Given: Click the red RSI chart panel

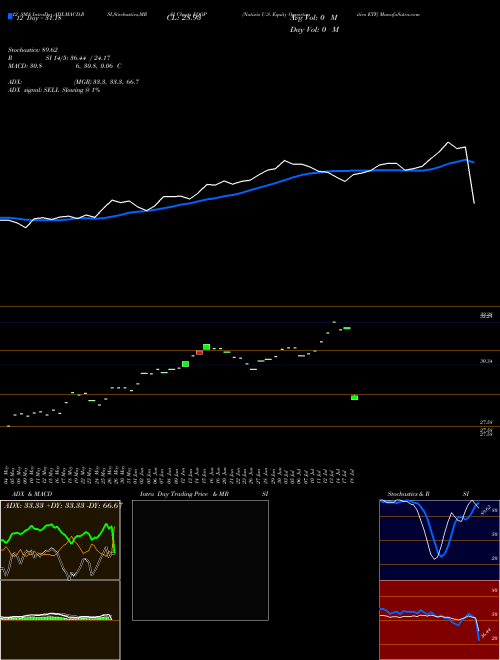Looking at the screenshot, I should [439, 620].
